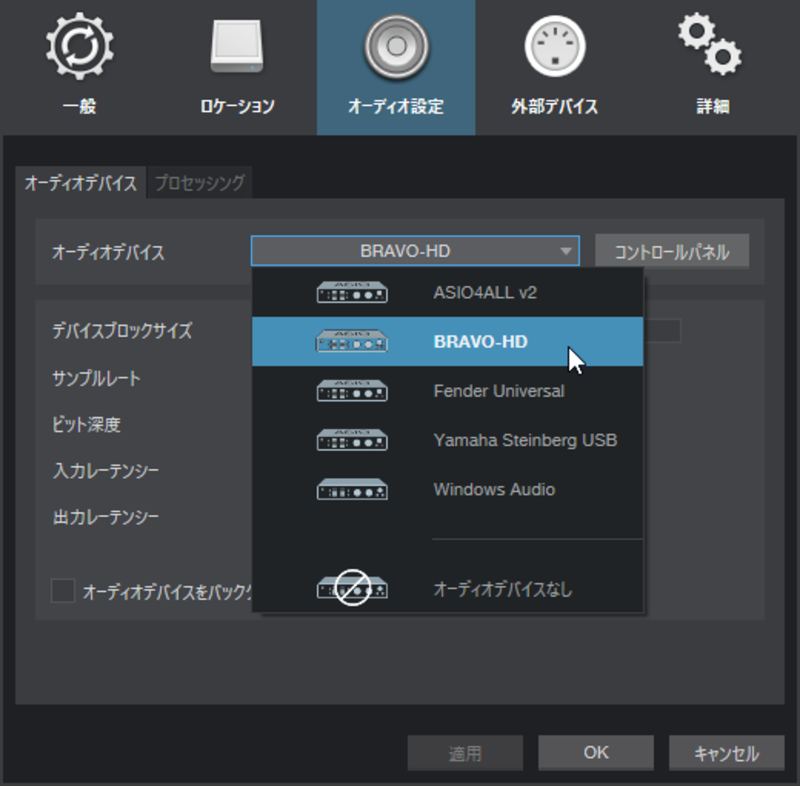The image size is (800, 786).
Task: Click the BRAVO-HD interface icon
Action: tap(352, 341)
